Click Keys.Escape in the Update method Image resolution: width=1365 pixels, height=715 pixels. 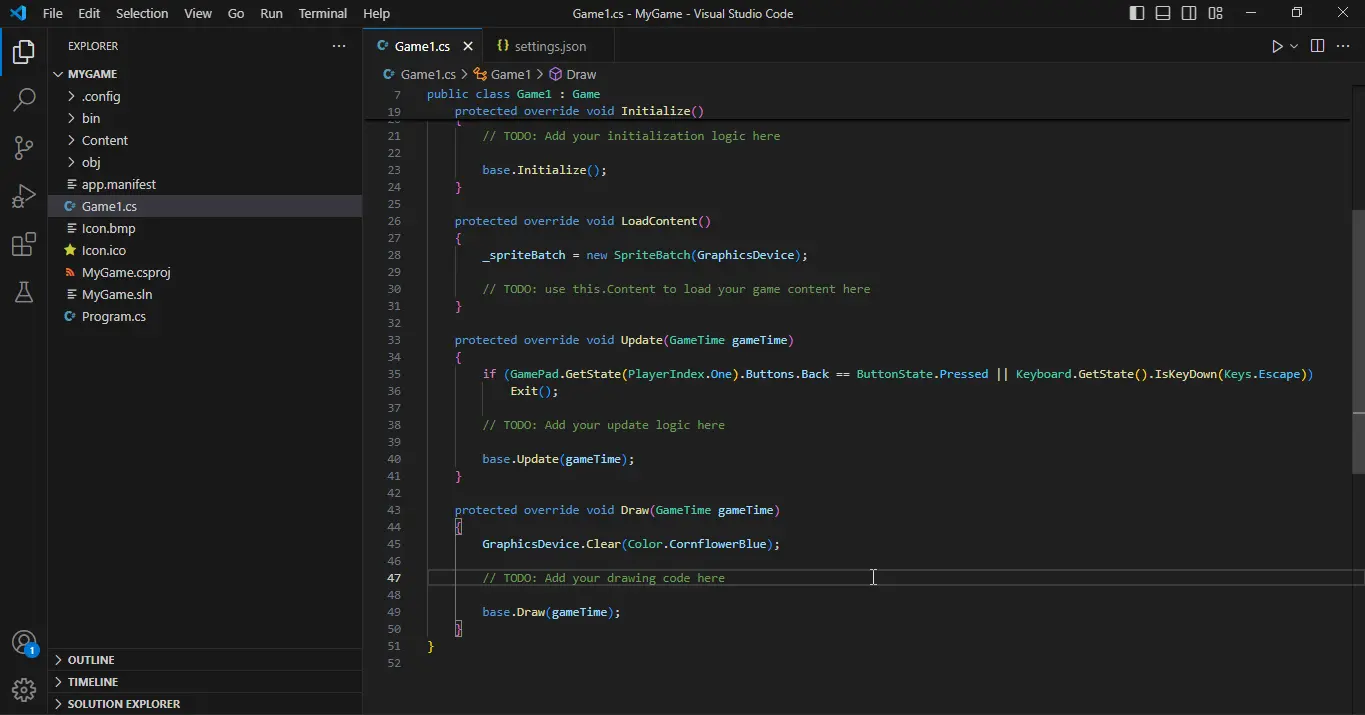pyautogui.click(x=1262, y=374)
